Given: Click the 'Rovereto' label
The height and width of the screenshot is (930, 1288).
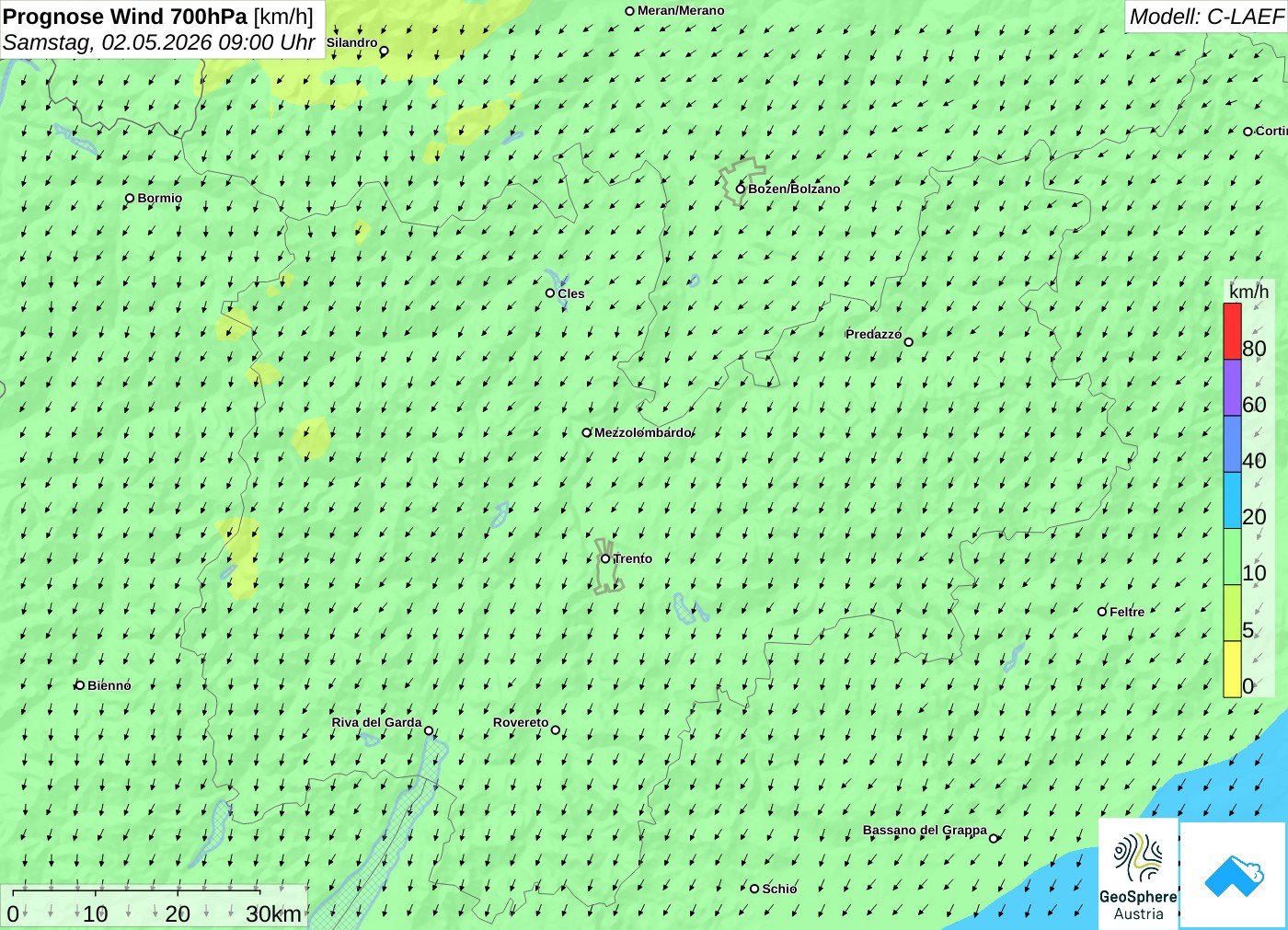Looking at the screenshot, I should tap(521, 722).
